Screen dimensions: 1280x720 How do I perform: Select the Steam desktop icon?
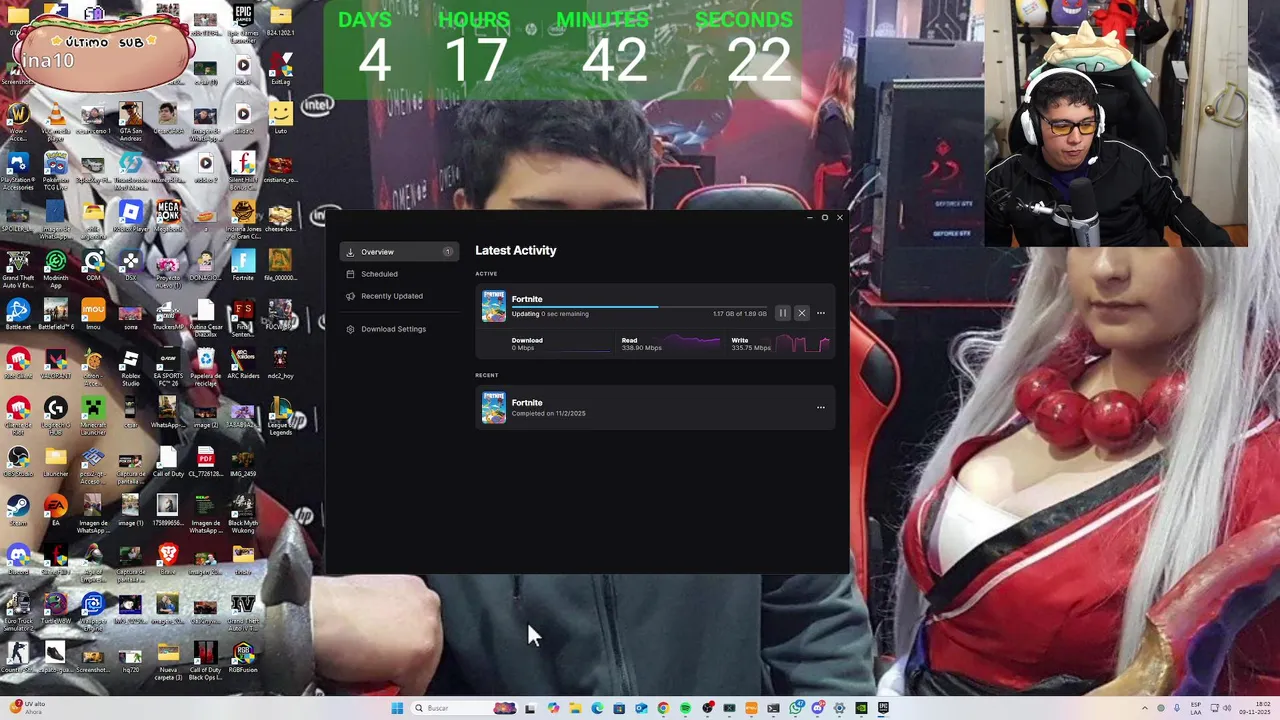18,510
